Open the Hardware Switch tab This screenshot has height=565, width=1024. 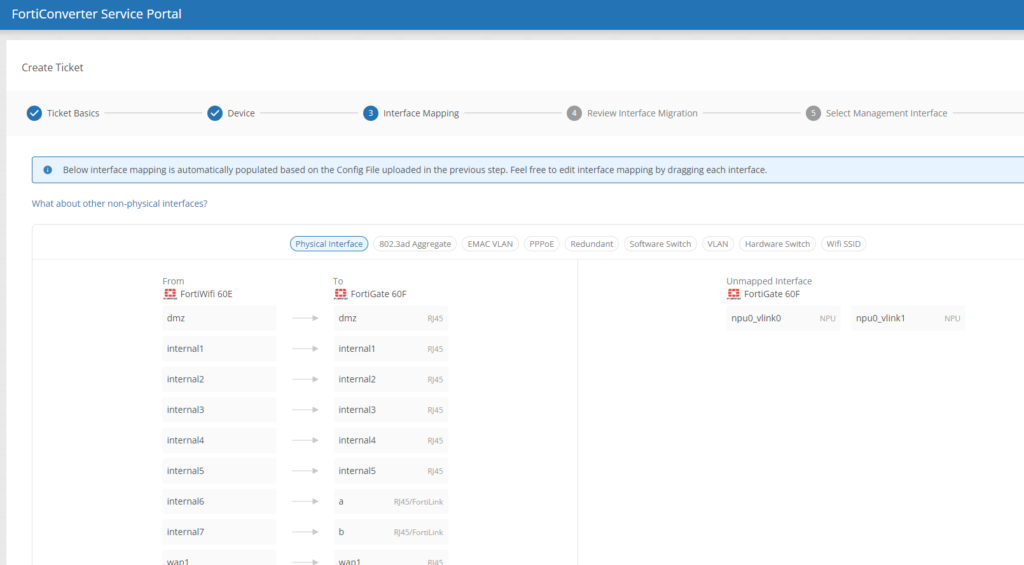coord(777,244)
